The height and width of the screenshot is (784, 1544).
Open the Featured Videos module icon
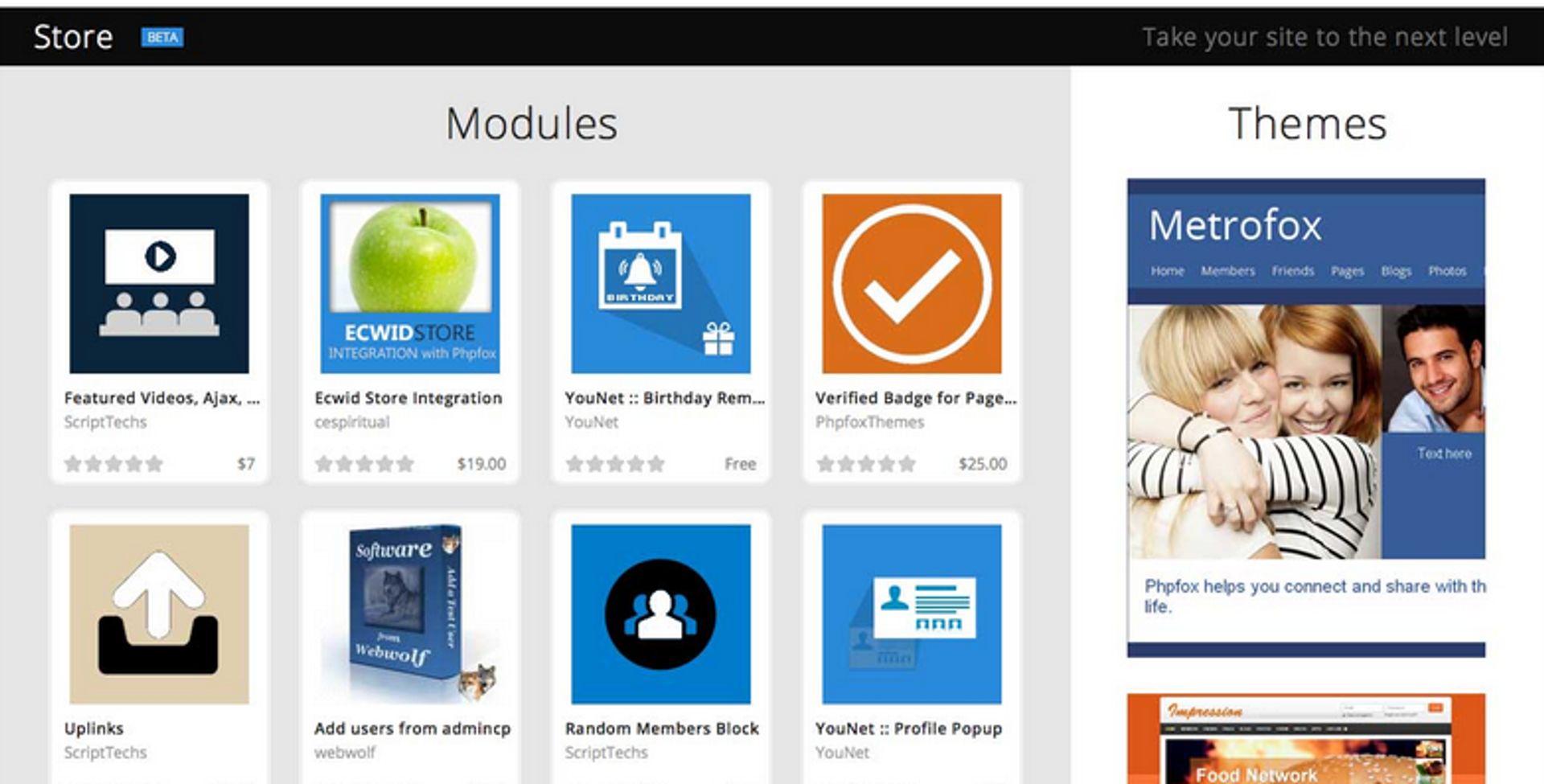click(x=159, y=283)
